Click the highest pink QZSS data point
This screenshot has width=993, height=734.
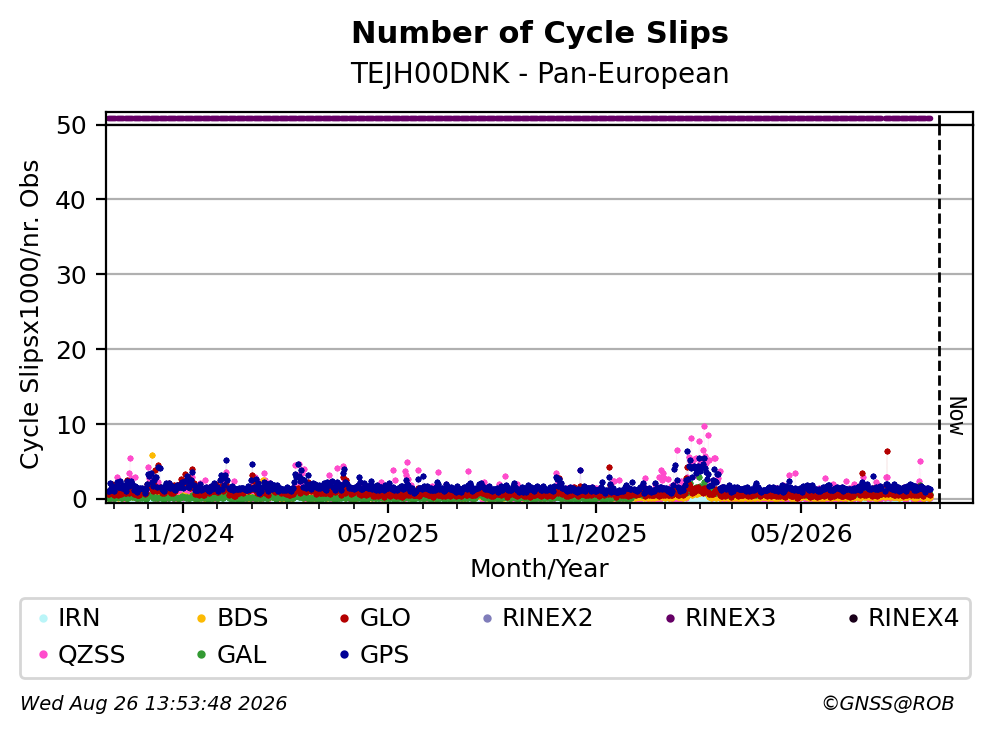tap(704, 427)
